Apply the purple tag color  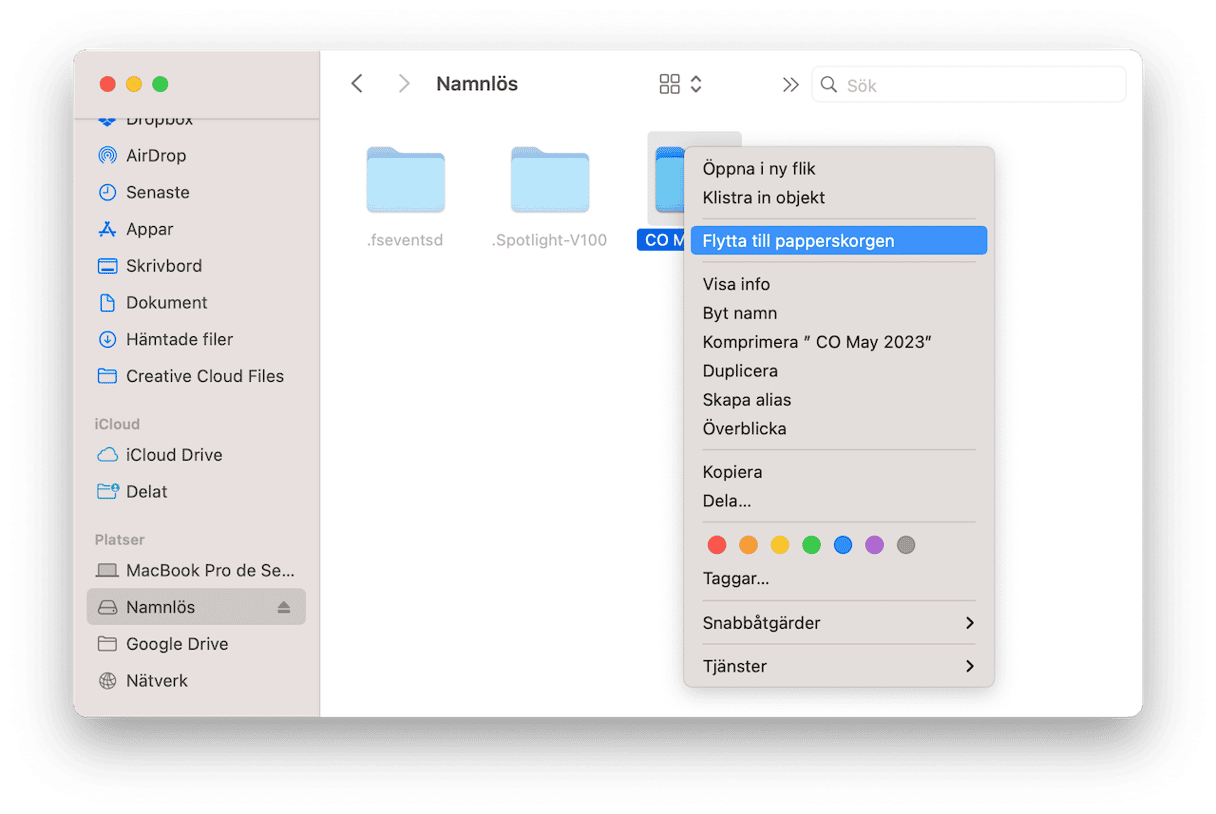875,545
